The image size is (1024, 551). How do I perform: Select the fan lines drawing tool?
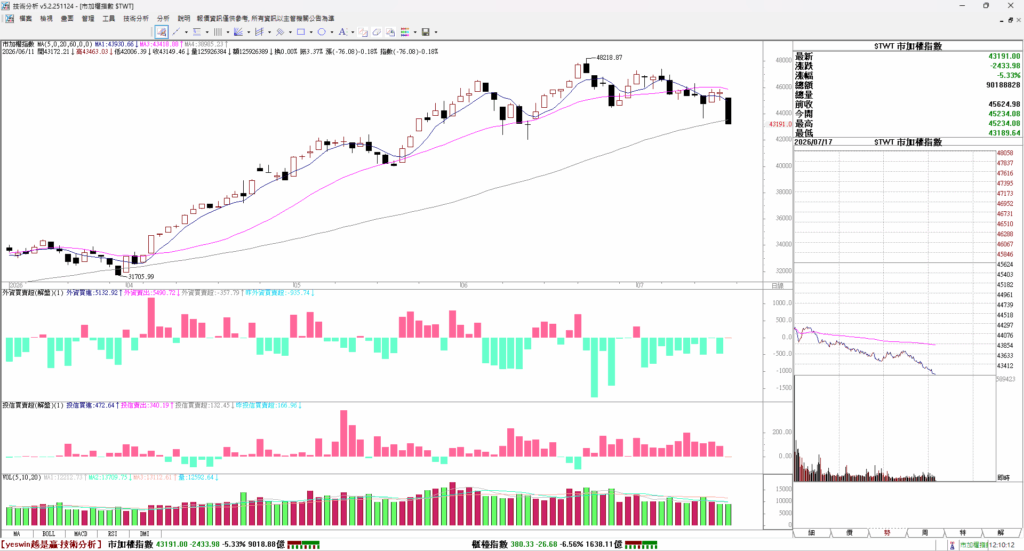(x=238, y=32)
